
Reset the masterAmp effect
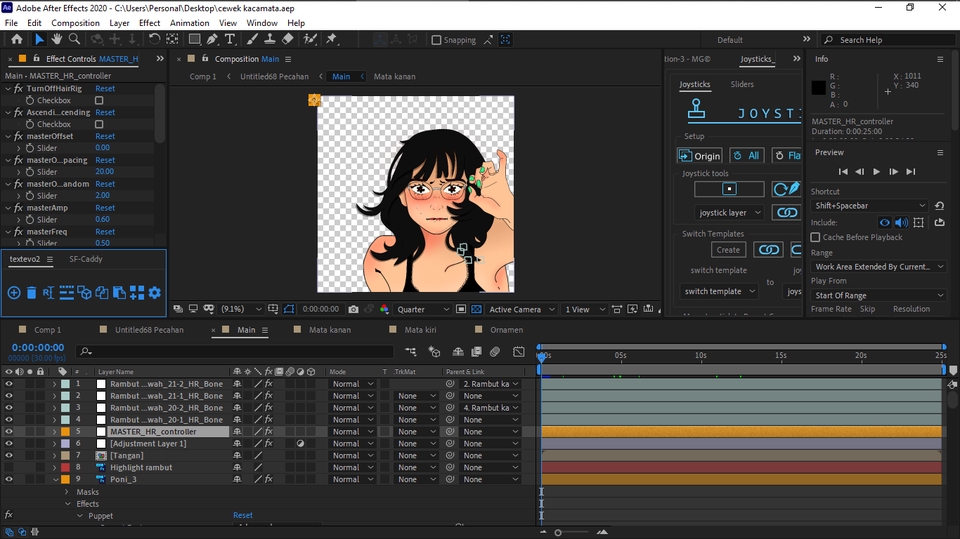(105, 208)
